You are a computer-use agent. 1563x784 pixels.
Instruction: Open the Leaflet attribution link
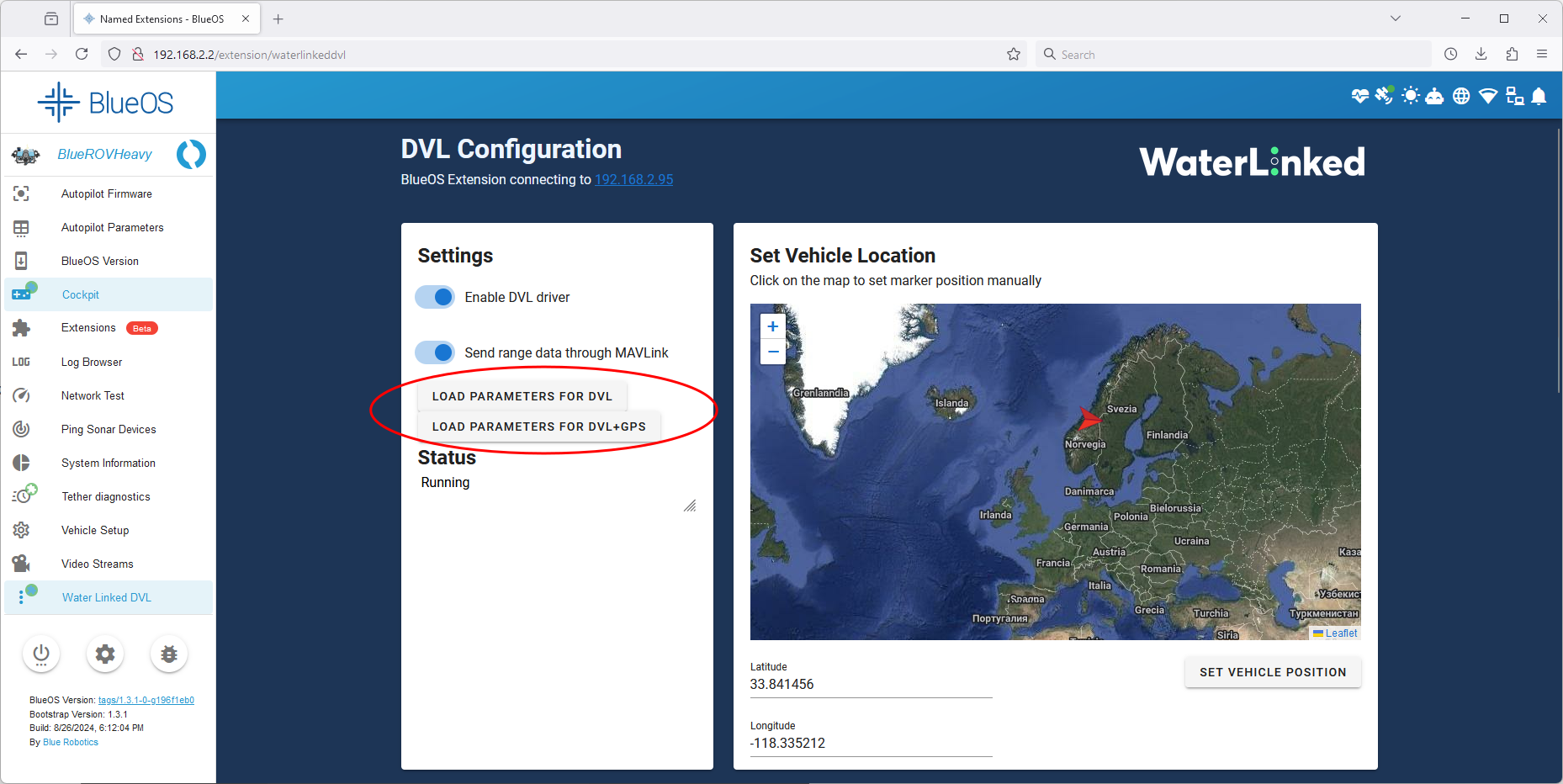1341,633
